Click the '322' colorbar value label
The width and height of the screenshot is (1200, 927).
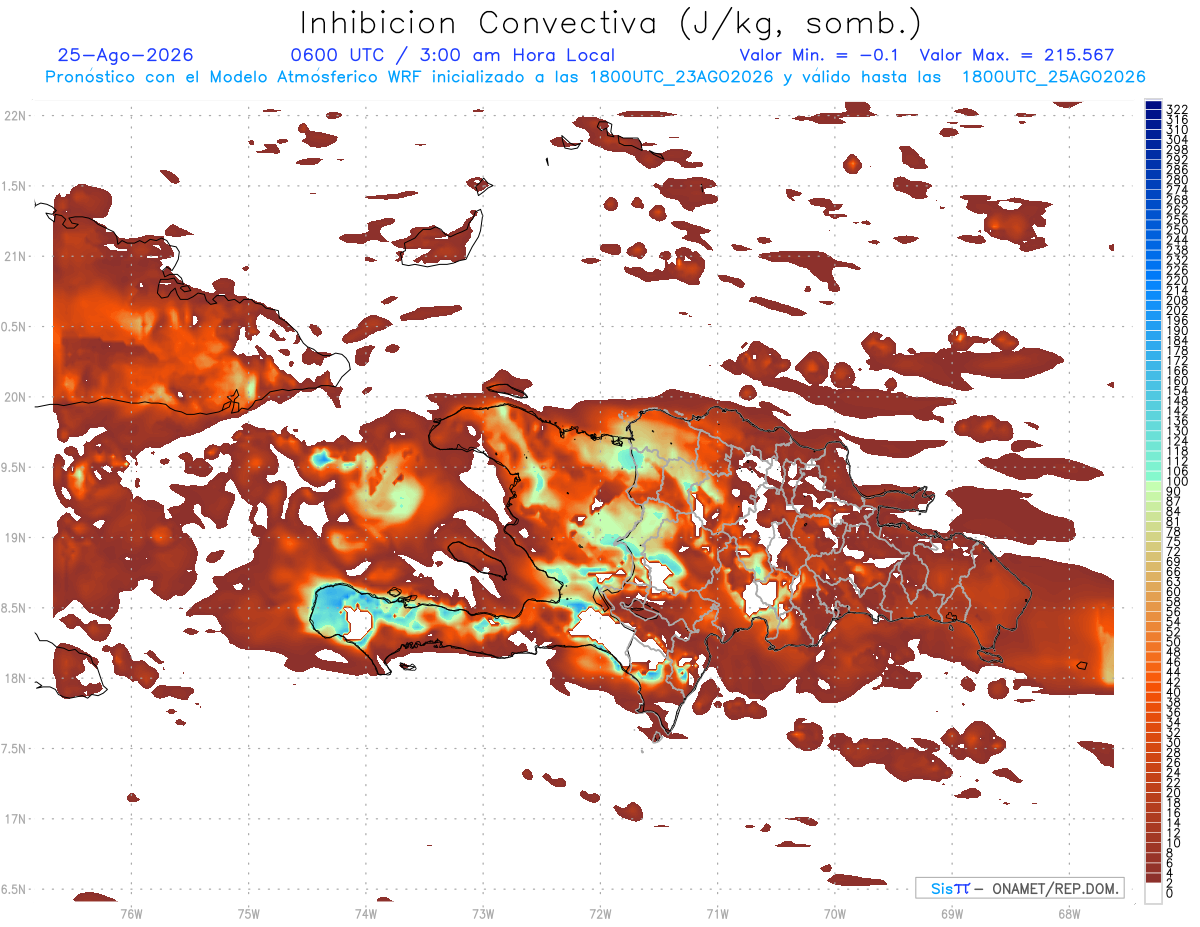click(x=1177, y=108)
